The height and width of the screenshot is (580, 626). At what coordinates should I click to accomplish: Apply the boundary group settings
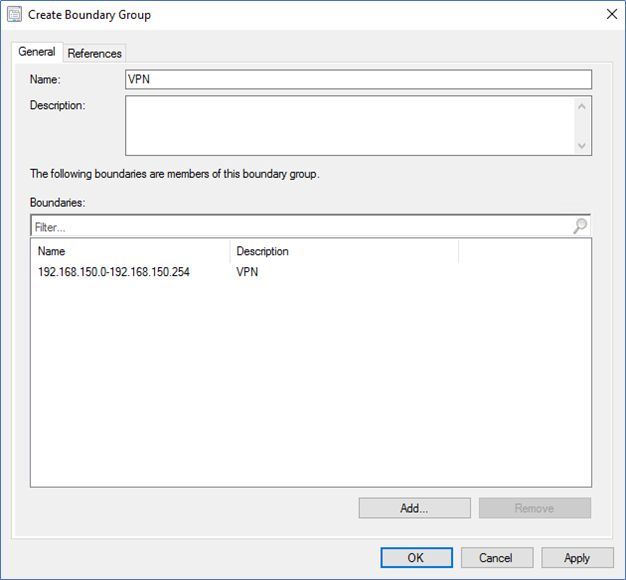[x=577, y=558]
